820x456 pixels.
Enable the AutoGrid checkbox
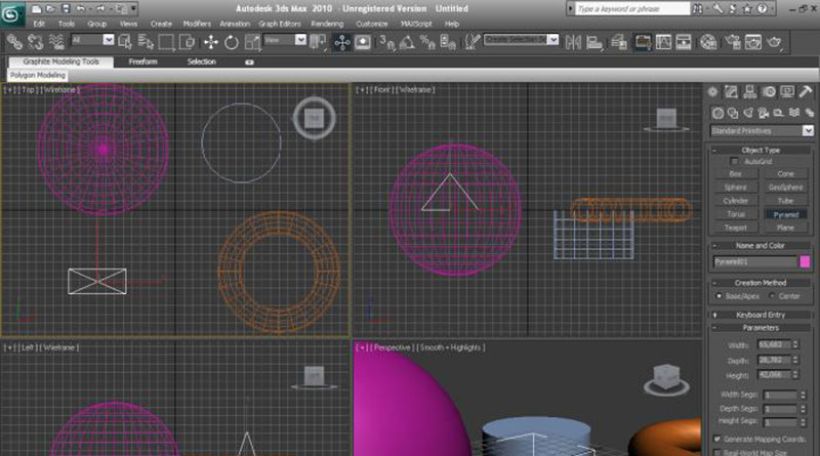[734, 161]
